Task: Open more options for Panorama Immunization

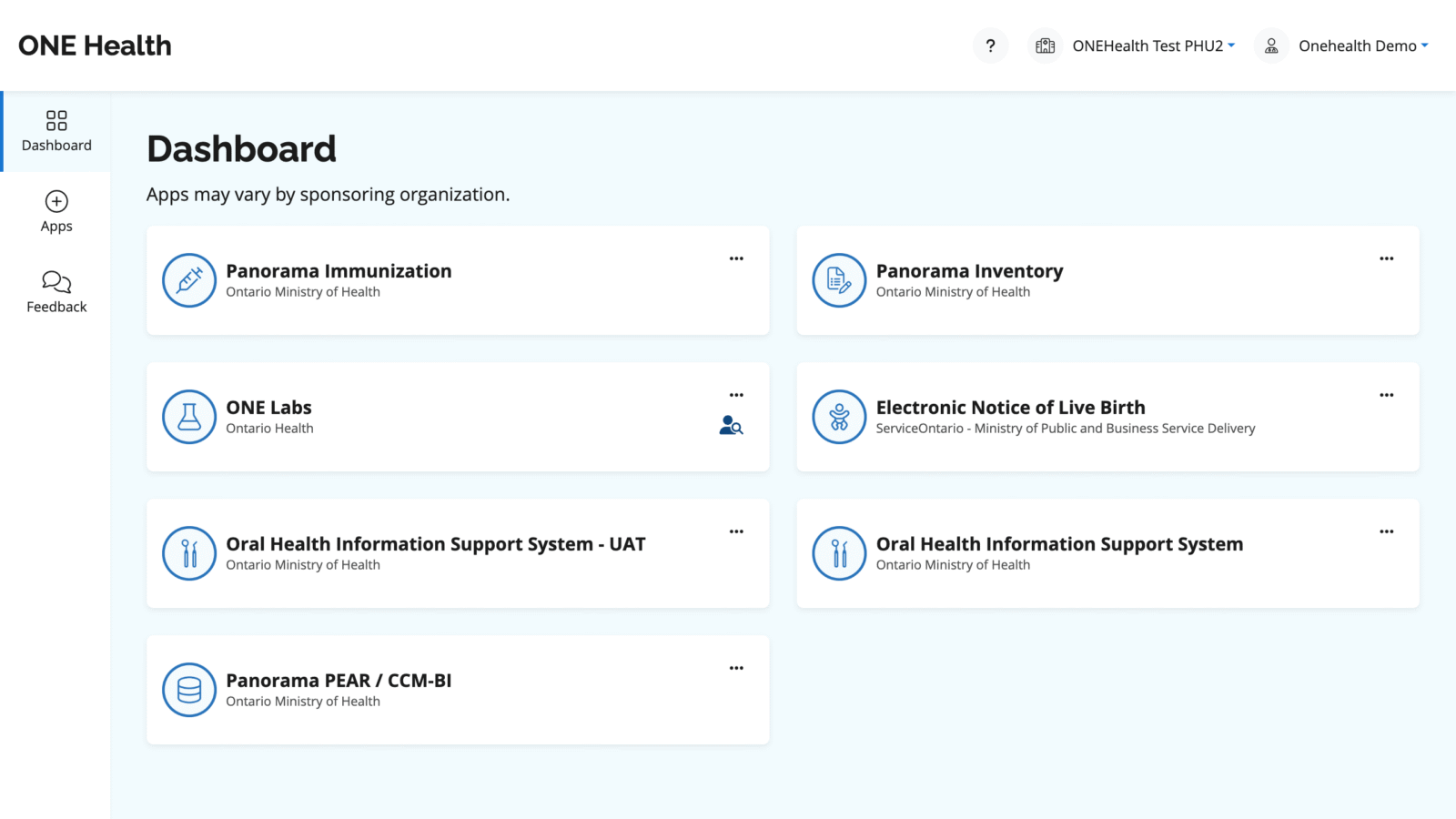Action: pyautogui.click(x=736, y=258)
